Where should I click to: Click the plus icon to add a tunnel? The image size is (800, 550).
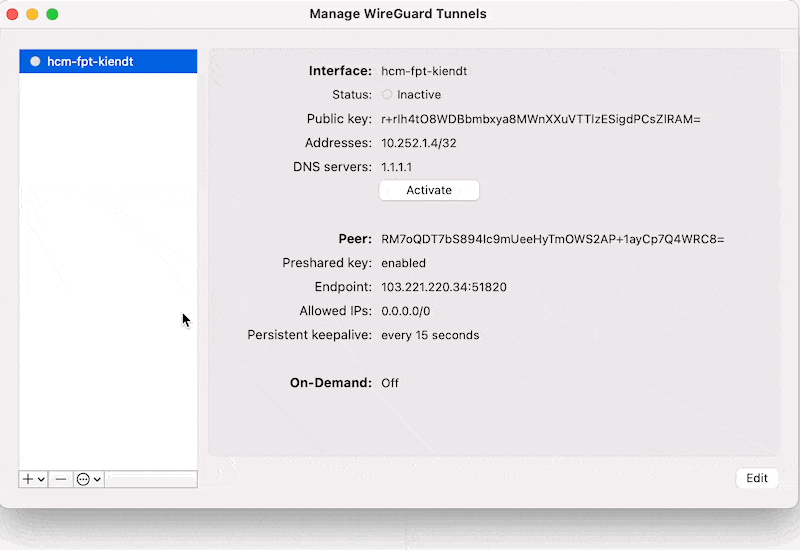(x=28, y=479)
